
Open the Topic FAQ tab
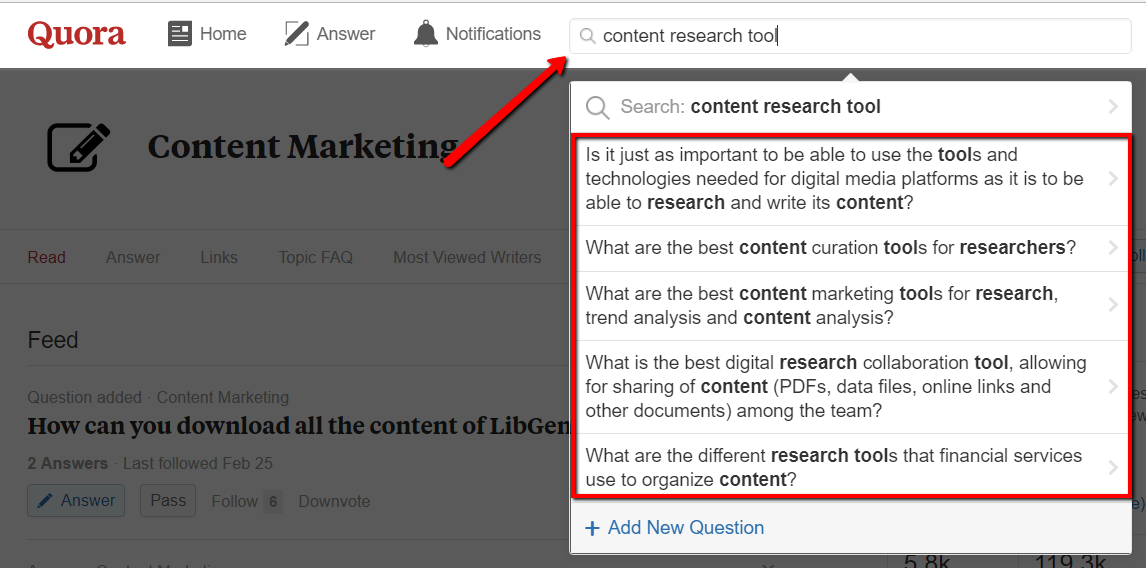pyautogui.click(x=316, y=257)
